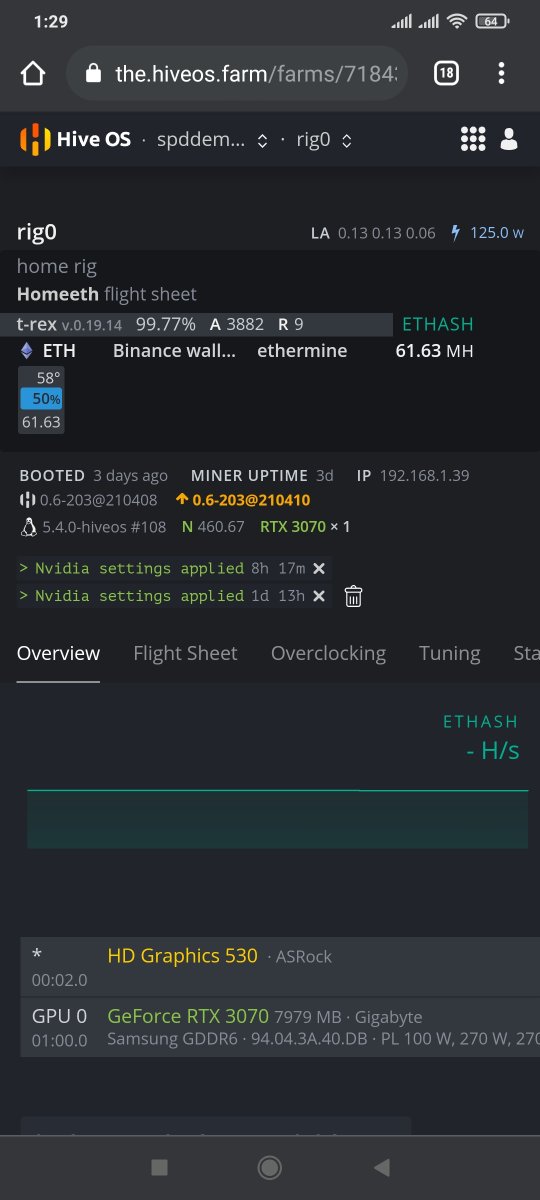The height and width of the screenshot is (1200, 540).
Task: Open Chrome's three-dot menu
Action: 502,73
